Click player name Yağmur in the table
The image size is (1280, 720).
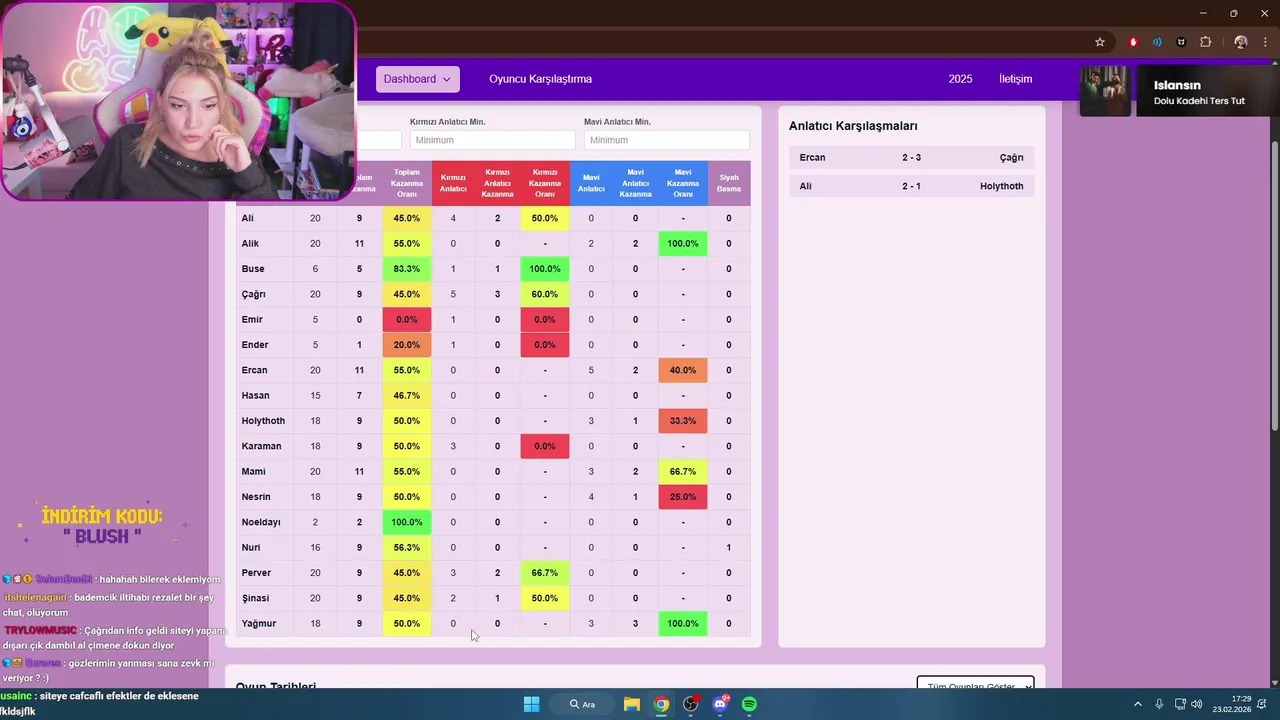259,623
